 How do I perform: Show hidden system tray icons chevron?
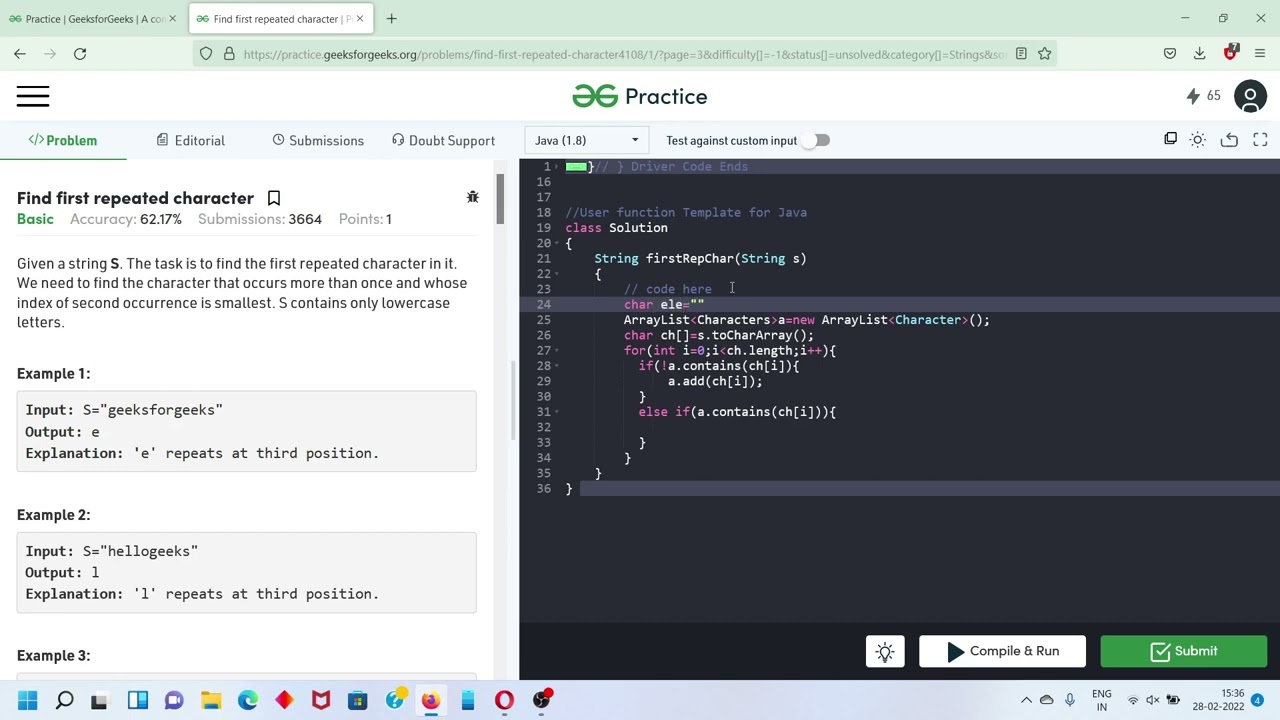1026,700
